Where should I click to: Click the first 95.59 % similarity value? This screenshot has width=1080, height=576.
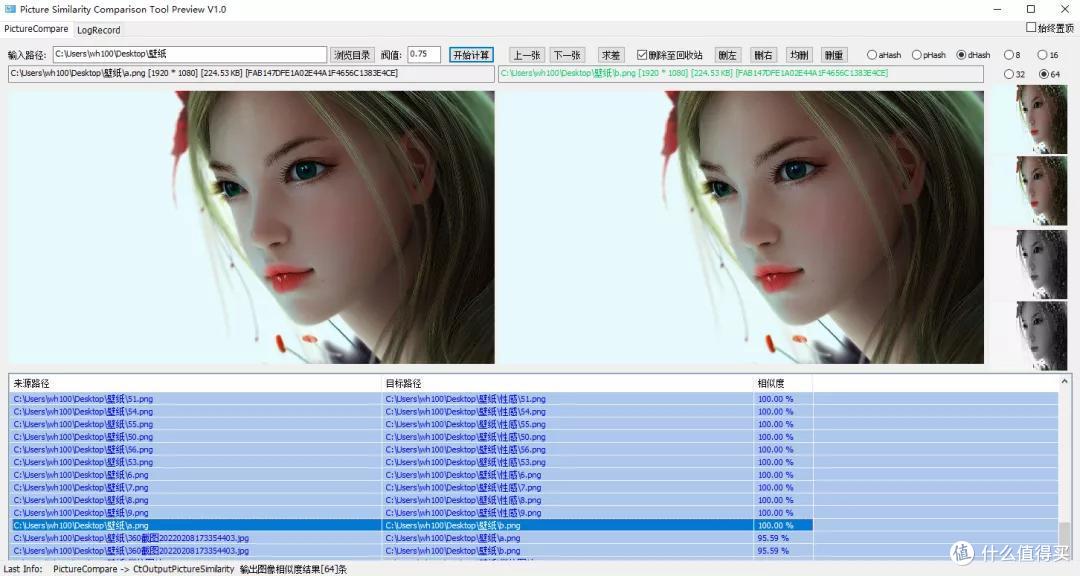tap(773, 538)
